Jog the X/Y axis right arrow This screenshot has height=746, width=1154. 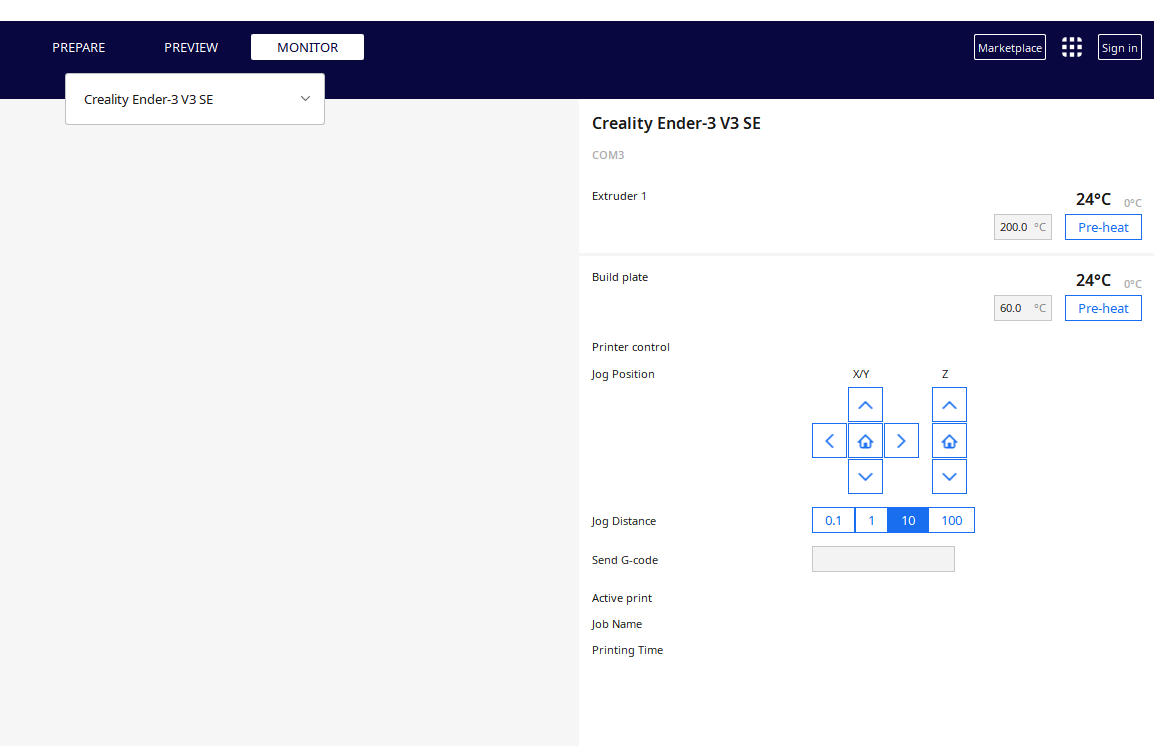pyautogui.click(x=901, y=441)
